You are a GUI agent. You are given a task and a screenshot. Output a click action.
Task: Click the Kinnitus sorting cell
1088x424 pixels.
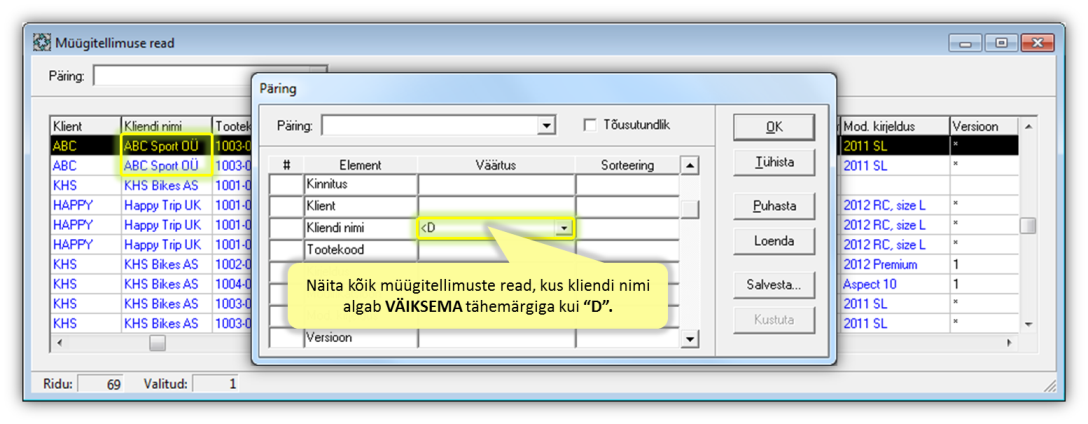click(627, 185)
